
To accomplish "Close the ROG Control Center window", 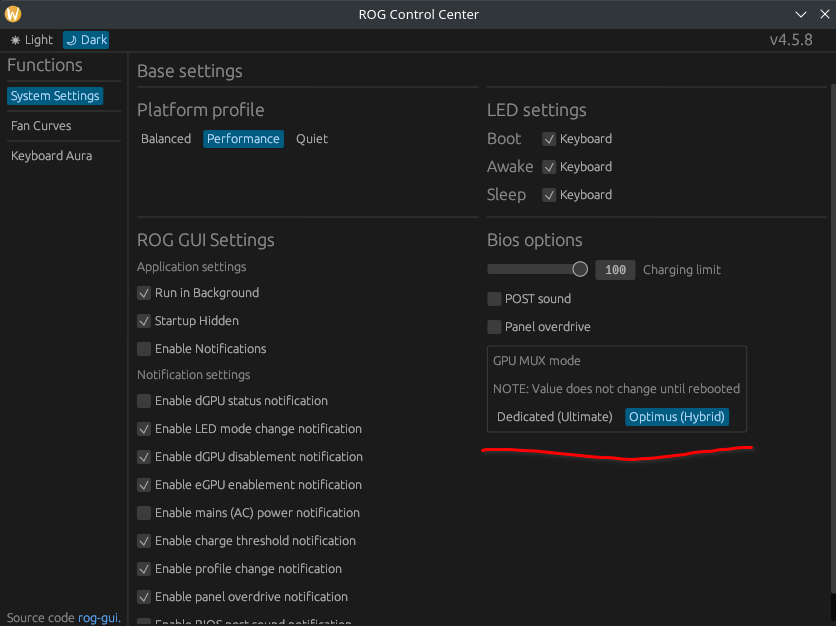I will point(824,14).
